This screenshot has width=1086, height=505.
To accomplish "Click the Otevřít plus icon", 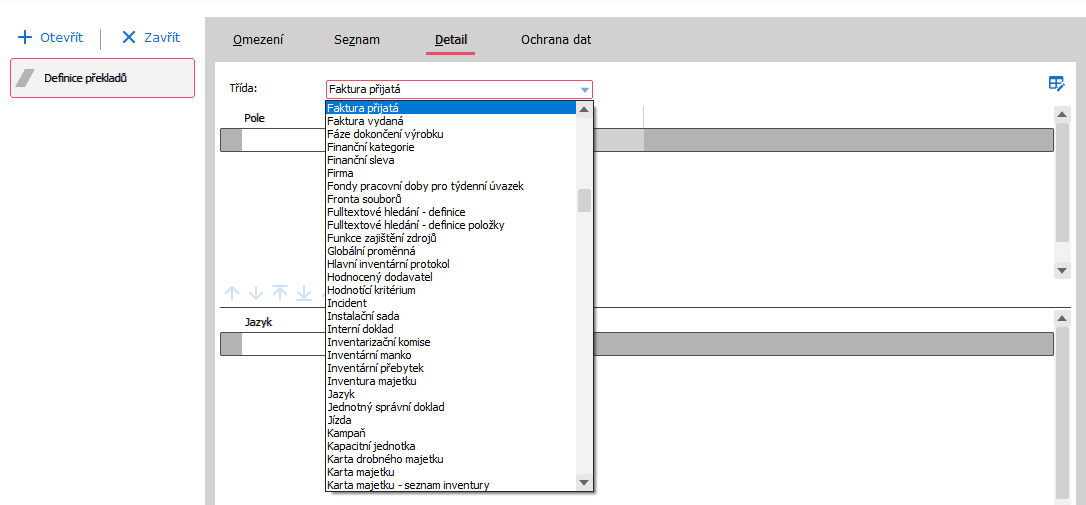I will pos(26,38).
